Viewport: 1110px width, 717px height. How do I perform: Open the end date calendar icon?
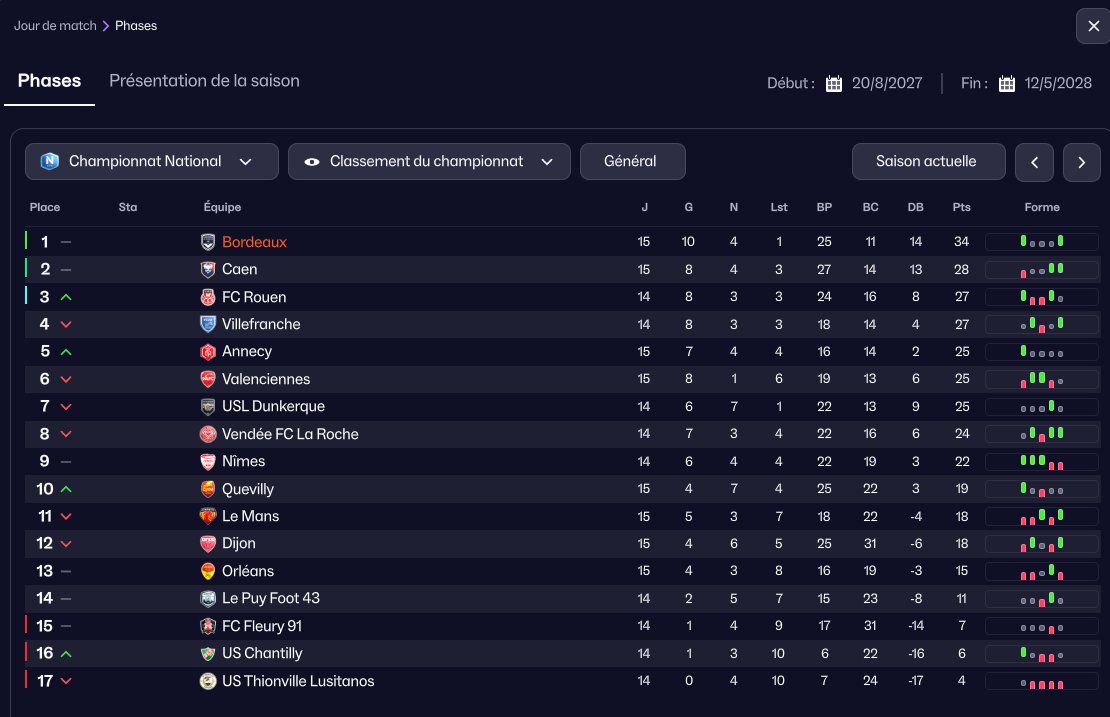pyautogui.click(x=1007, y=84)
